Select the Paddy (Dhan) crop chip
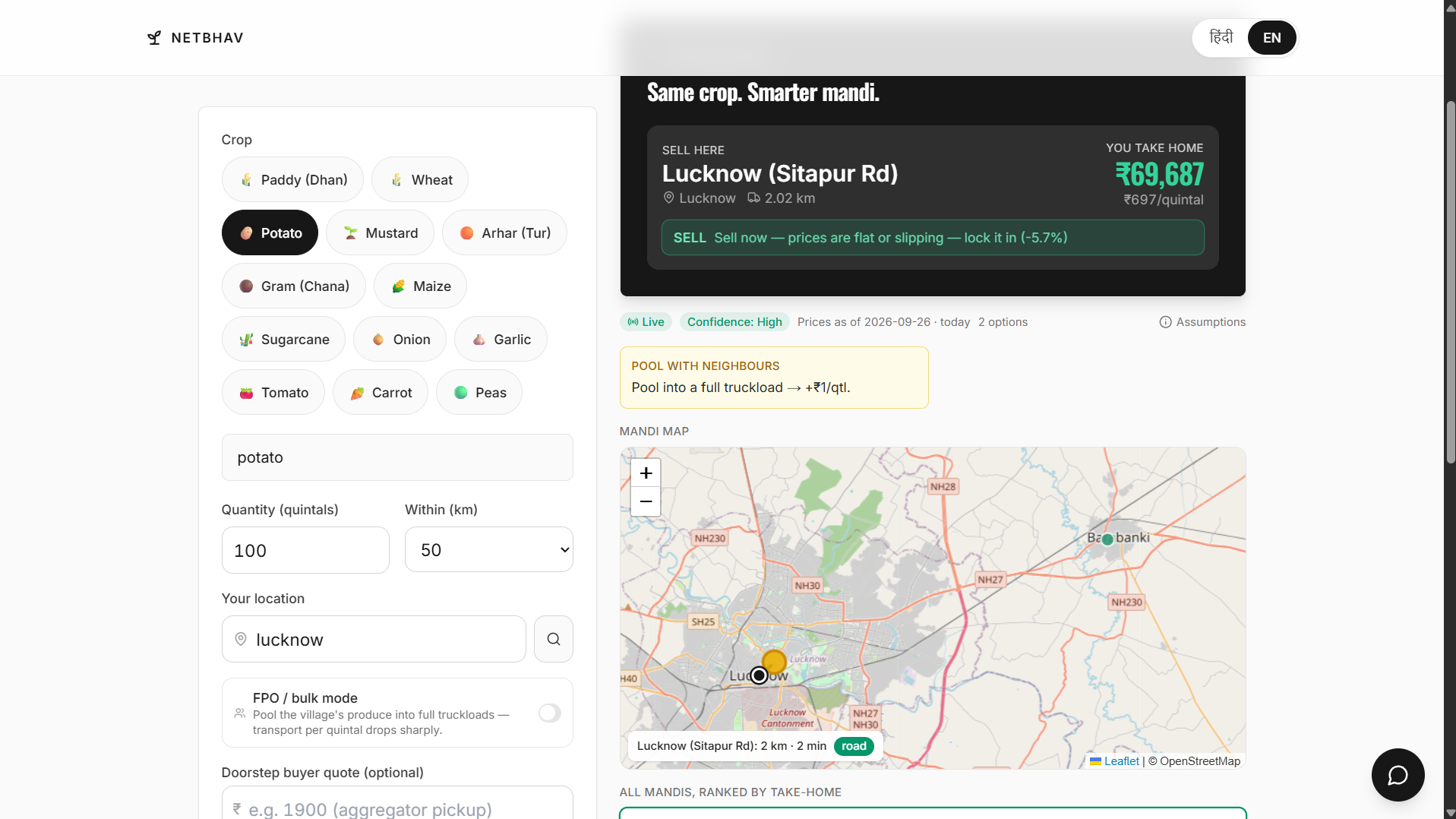This screenshot has height=819, width=1456. [x=292, y=180]
